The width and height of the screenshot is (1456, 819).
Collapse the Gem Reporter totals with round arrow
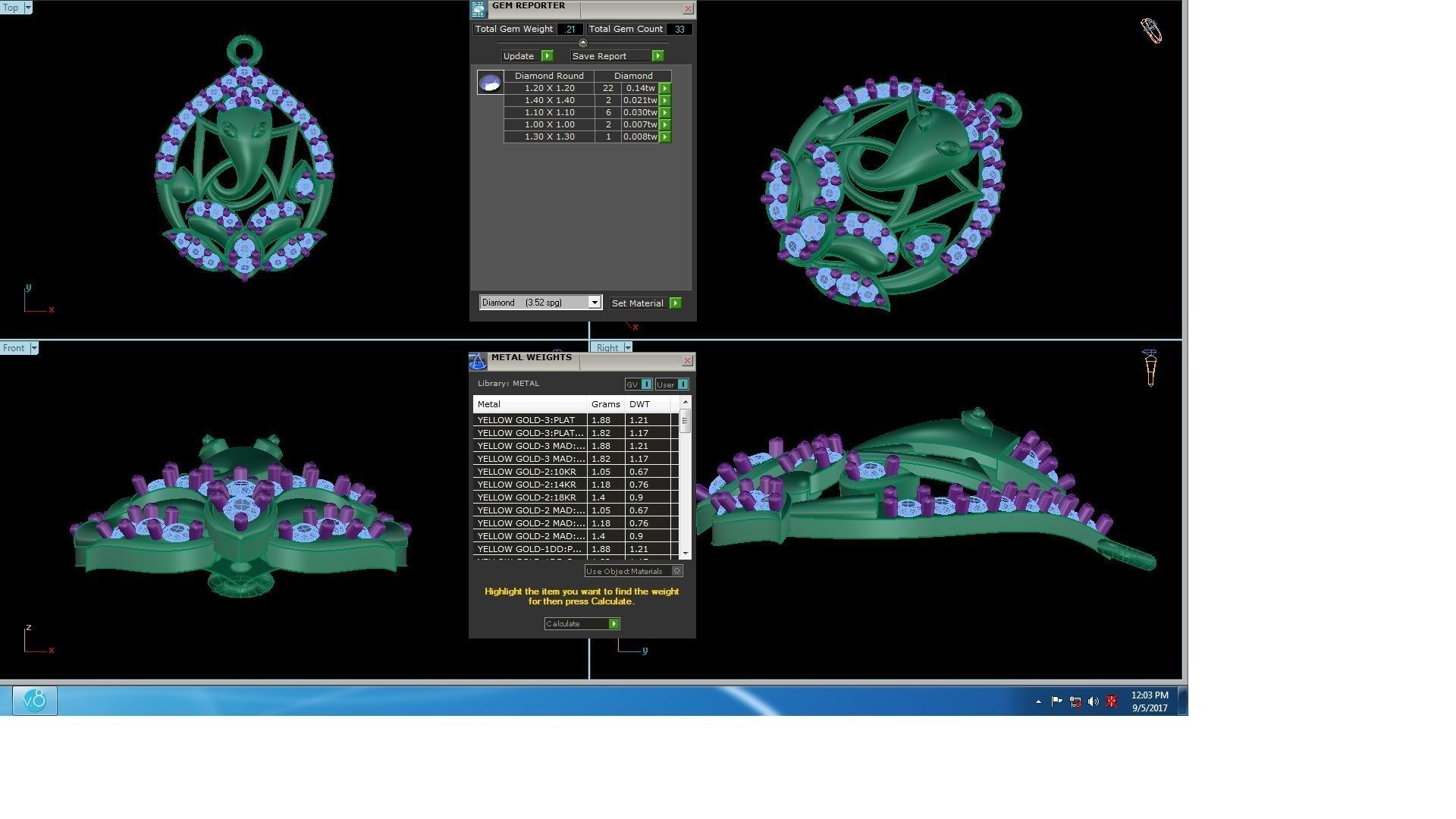(x=582, y=42)
